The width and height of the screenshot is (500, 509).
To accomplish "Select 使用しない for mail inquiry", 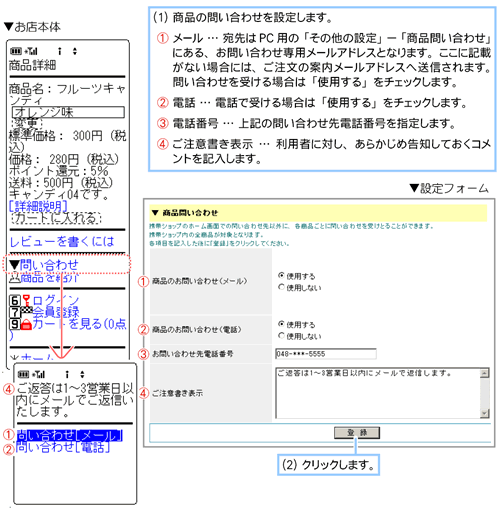I will [x=281, y=287].
